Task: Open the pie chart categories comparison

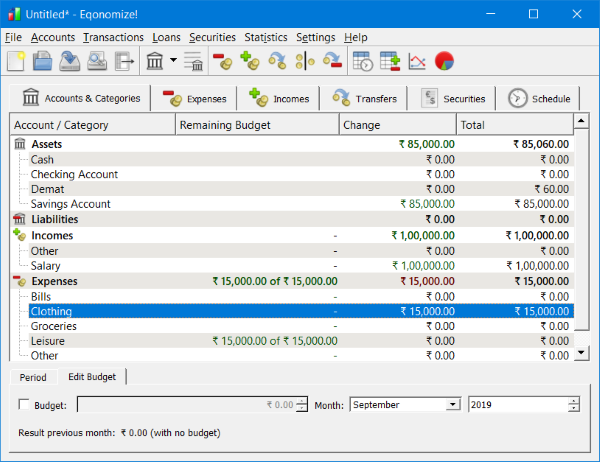Action: [444, 62]
